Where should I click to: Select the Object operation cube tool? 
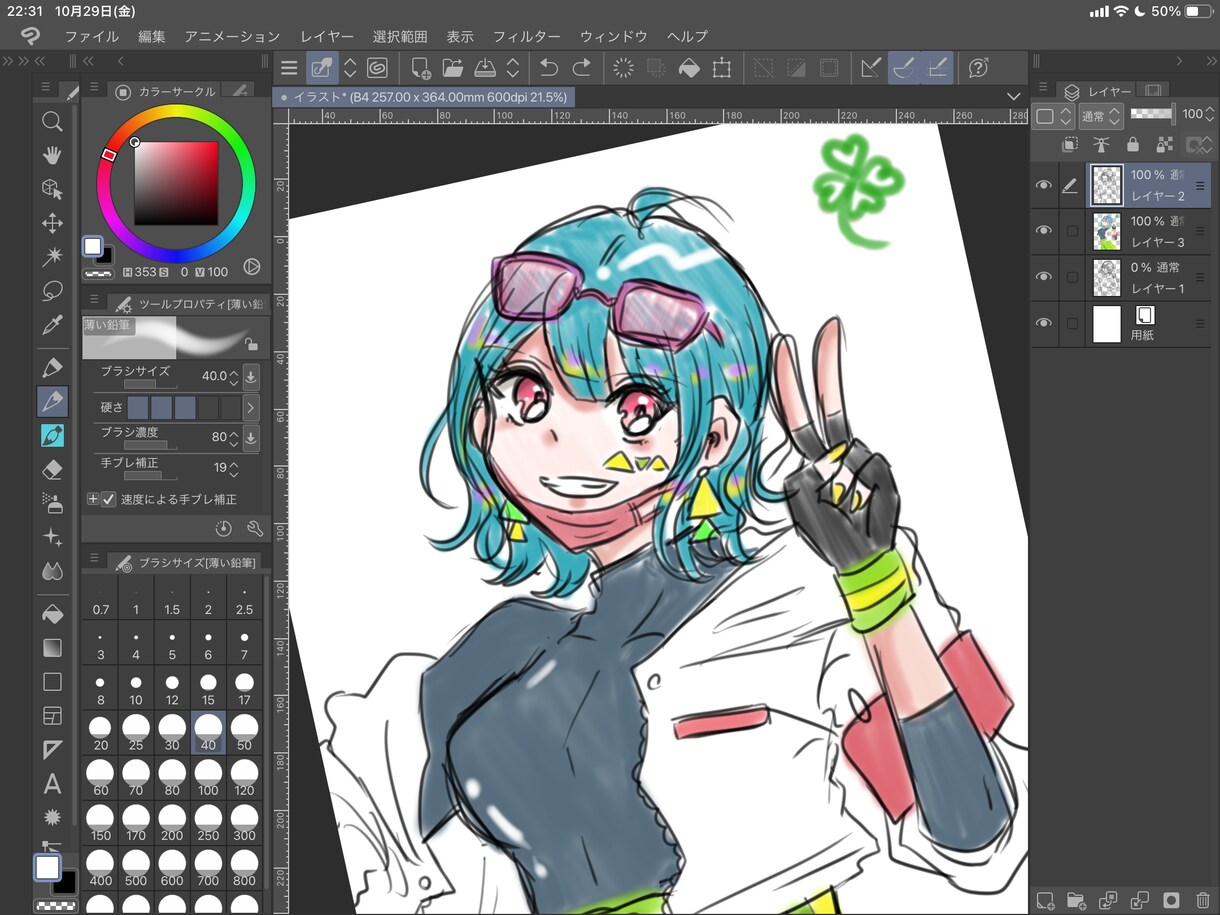click(52, 189)
